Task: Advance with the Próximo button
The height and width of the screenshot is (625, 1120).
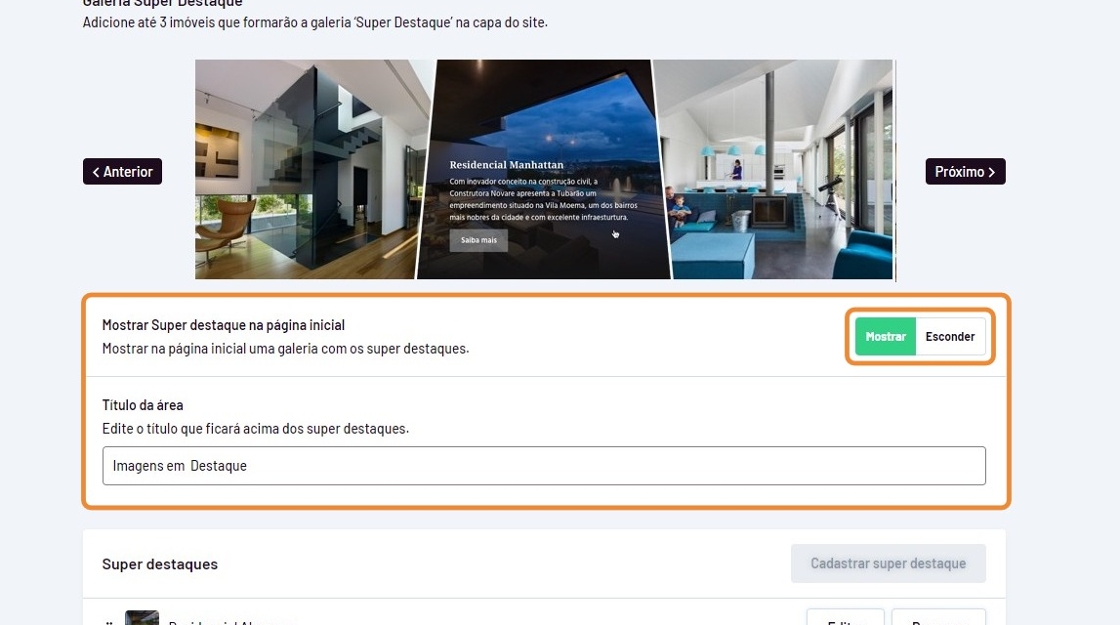Action: pyautogui.click(x=965, y=171)
